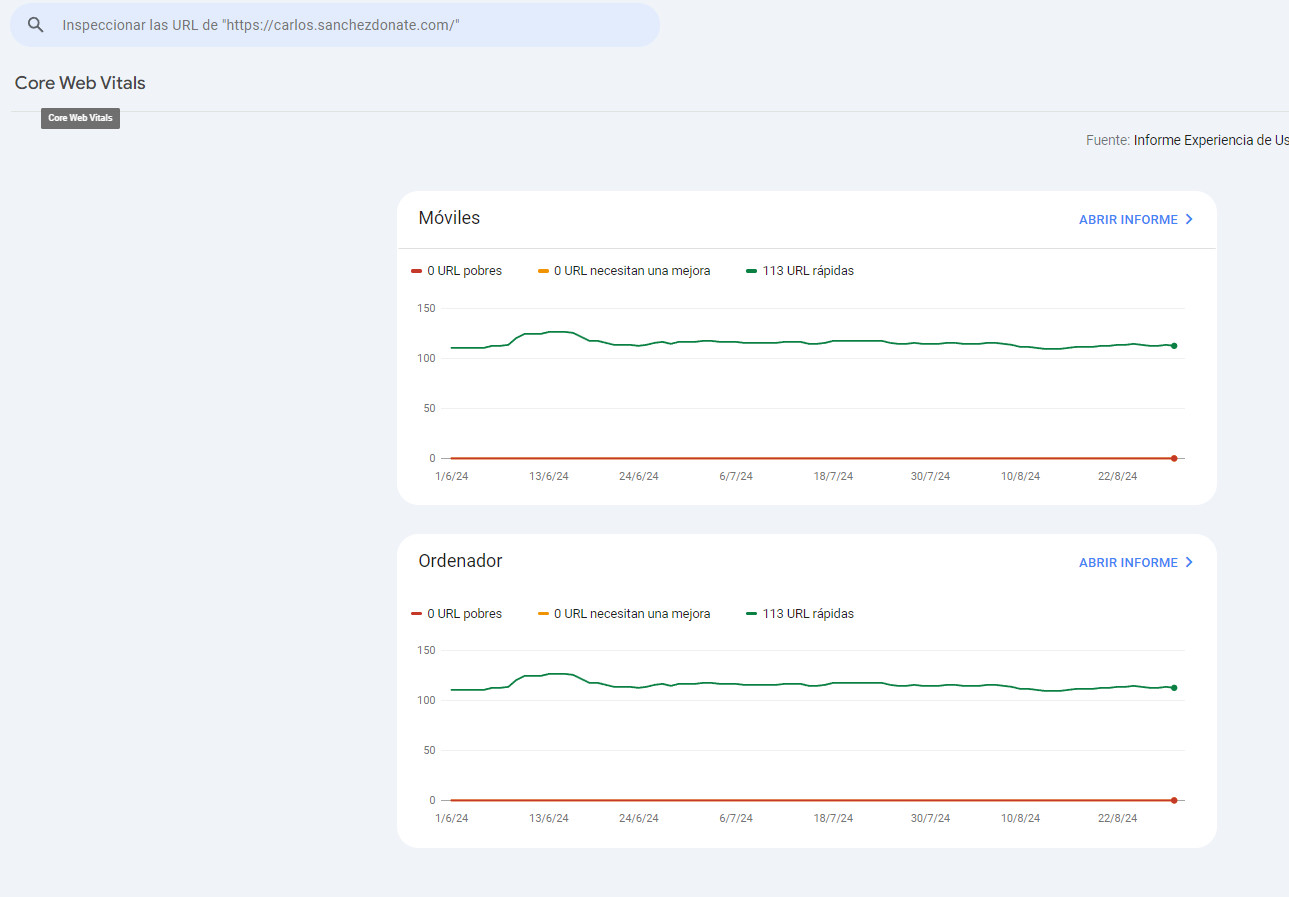Open ABRIR INFORME for Ordenador

[1127, 563]
